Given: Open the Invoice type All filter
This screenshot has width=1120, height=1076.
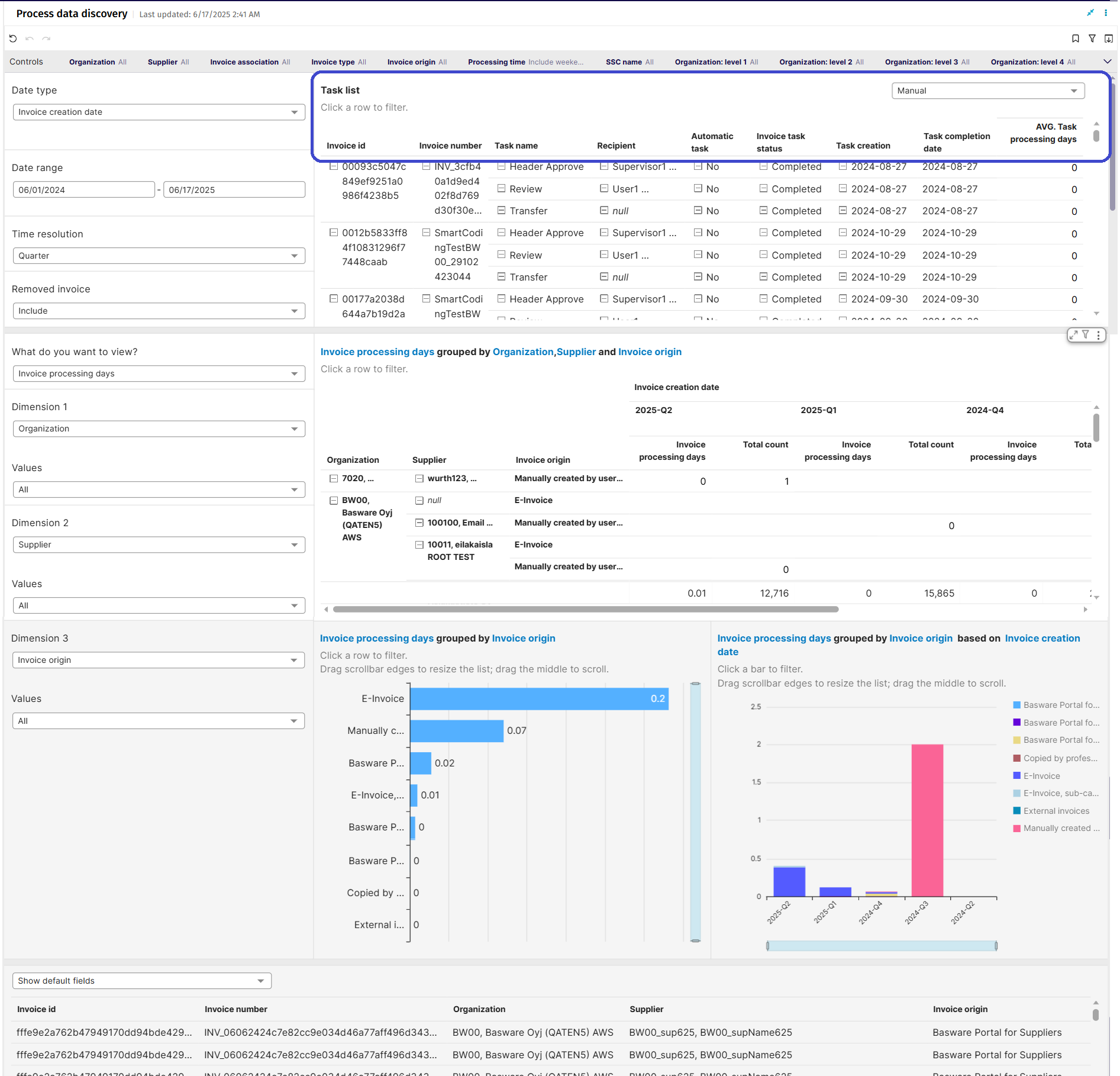Looking at the screenshot, I should (338, 62).
